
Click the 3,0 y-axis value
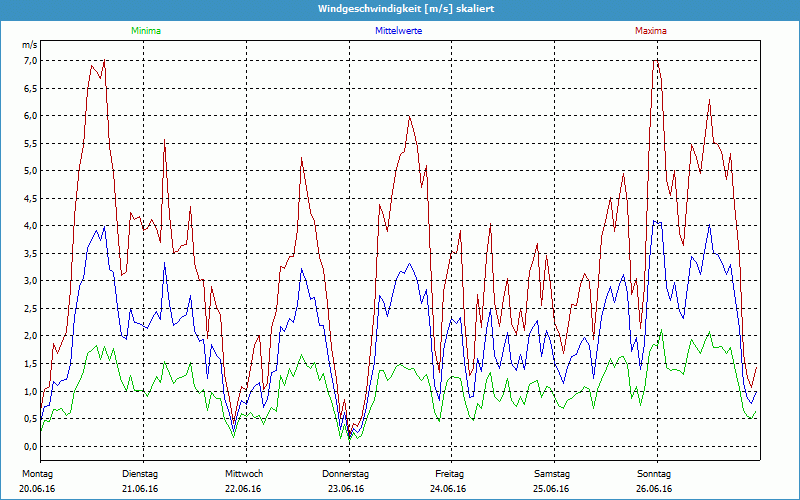pyautogui.click(x=31, y=281)
